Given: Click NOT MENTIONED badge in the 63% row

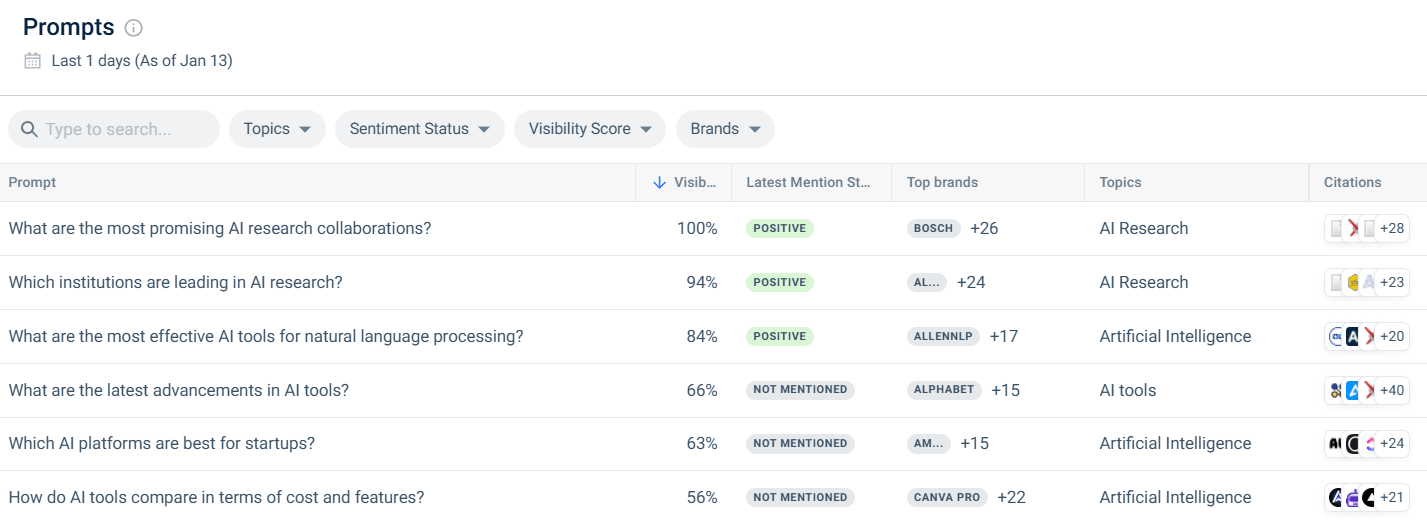Looking at the screenshot, I should (800, 443).
